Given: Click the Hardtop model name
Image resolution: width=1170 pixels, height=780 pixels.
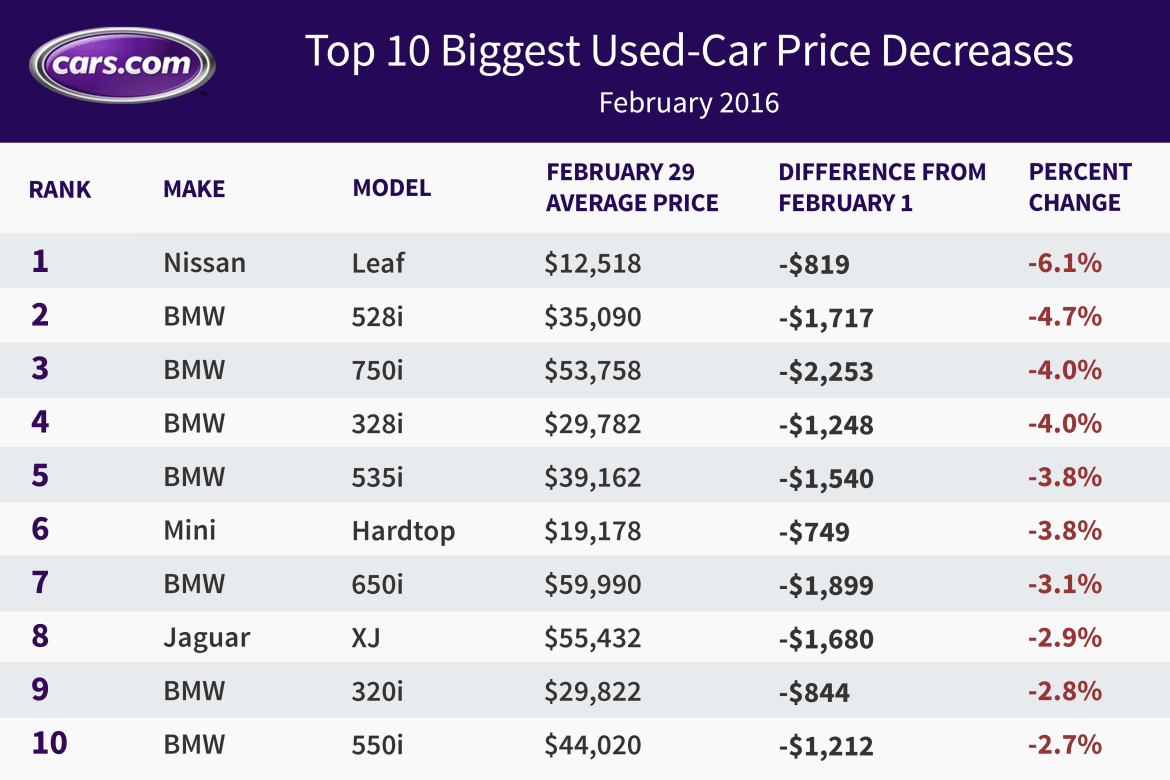Looking at the screenshot, I should coord(403,530).
